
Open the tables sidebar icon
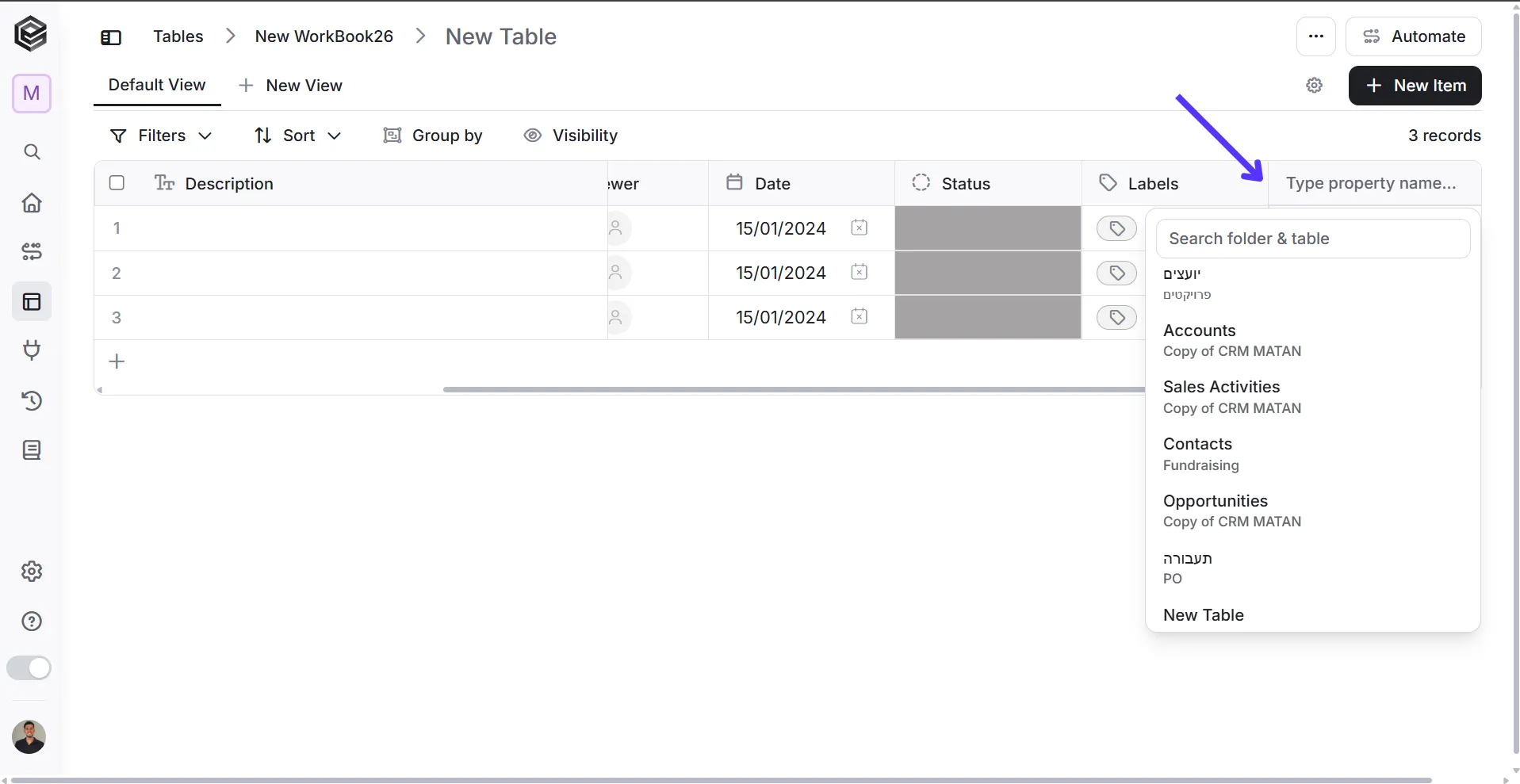(32, 301)
